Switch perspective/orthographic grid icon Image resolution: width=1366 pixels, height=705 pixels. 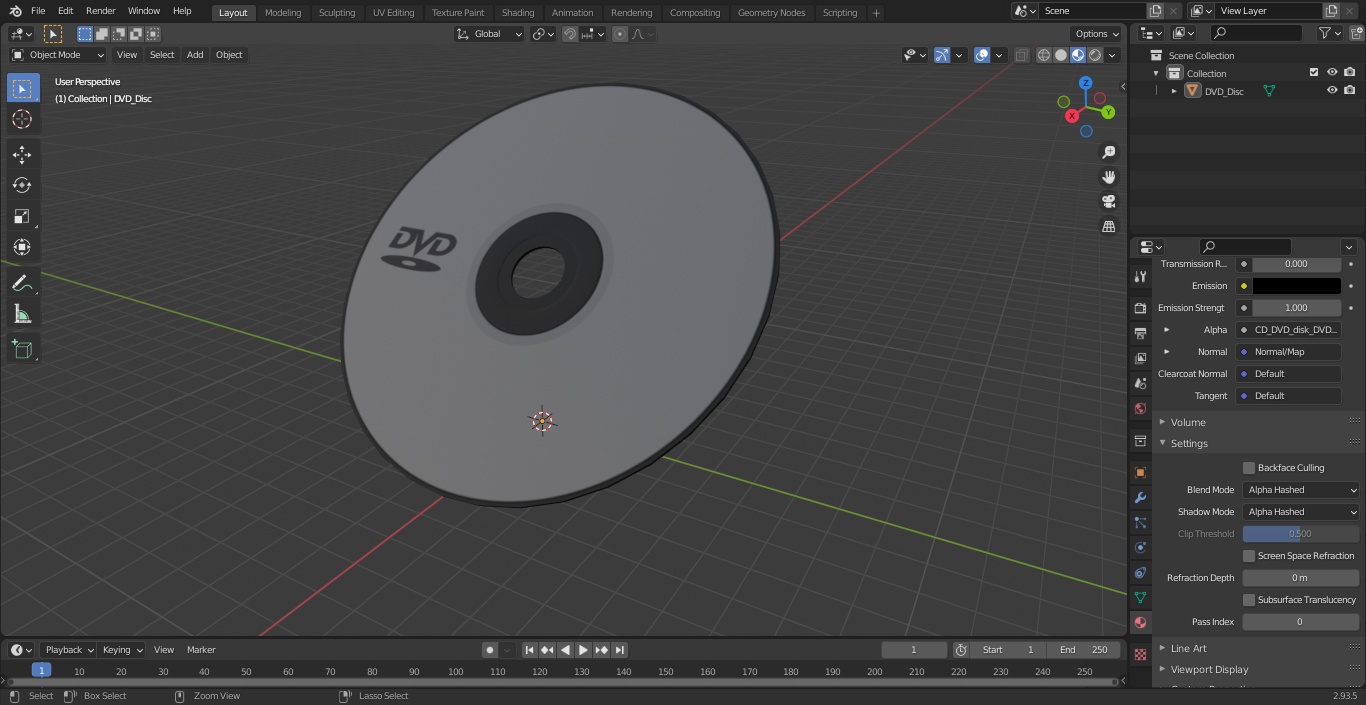tap(1108, 227)
